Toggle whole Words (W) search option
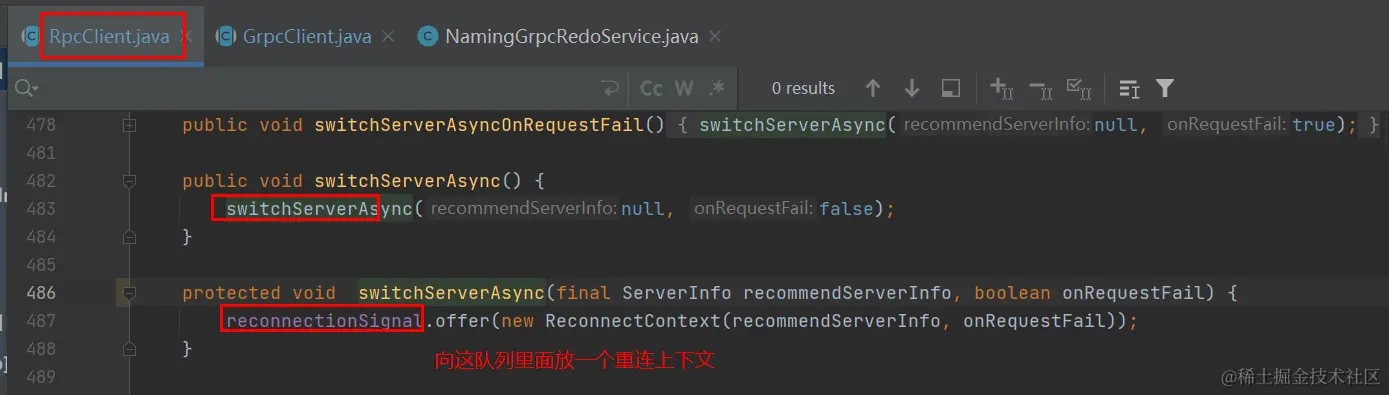Image resolution: width=1389 pixels, height=395 pixels. click(684, 89)
